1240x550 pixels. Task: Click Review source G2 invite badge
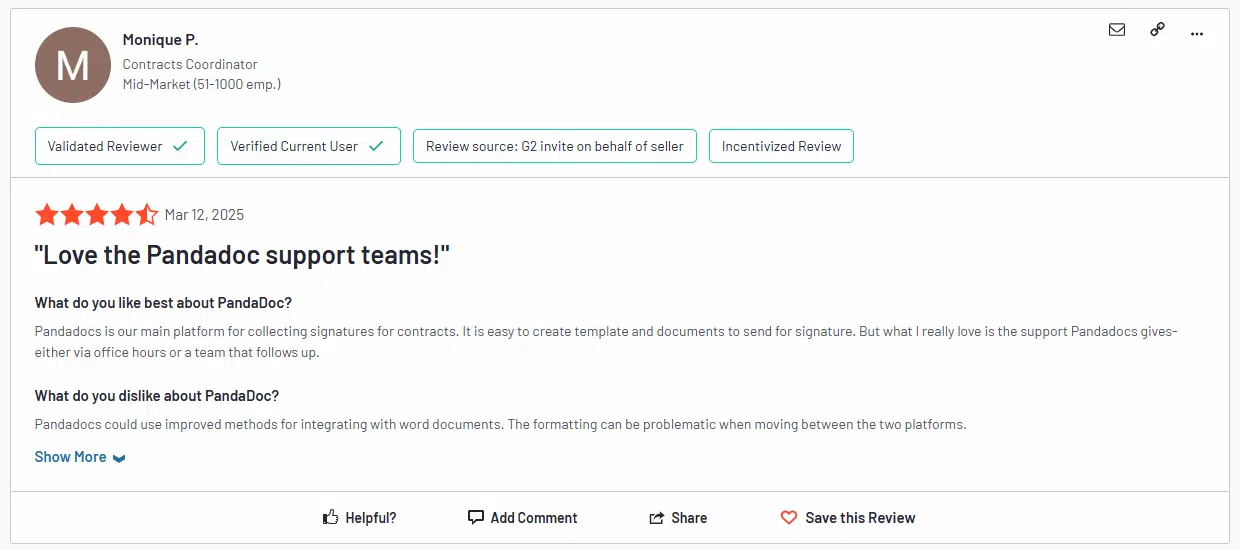pos(555,146)
